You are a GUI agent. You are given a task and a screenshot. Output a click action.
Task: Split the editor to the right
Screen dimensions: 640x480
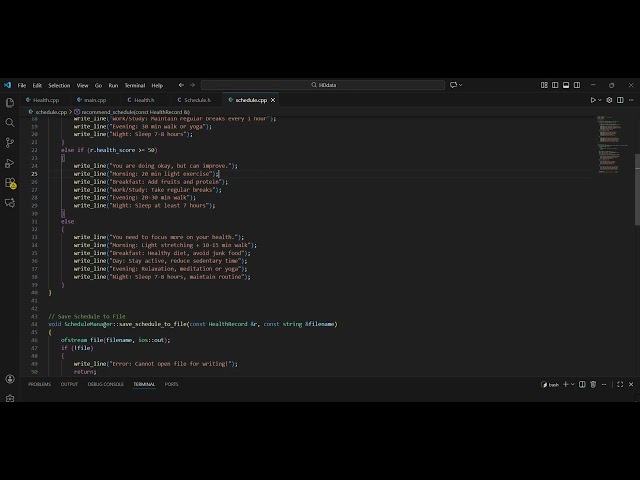point(620,100)
